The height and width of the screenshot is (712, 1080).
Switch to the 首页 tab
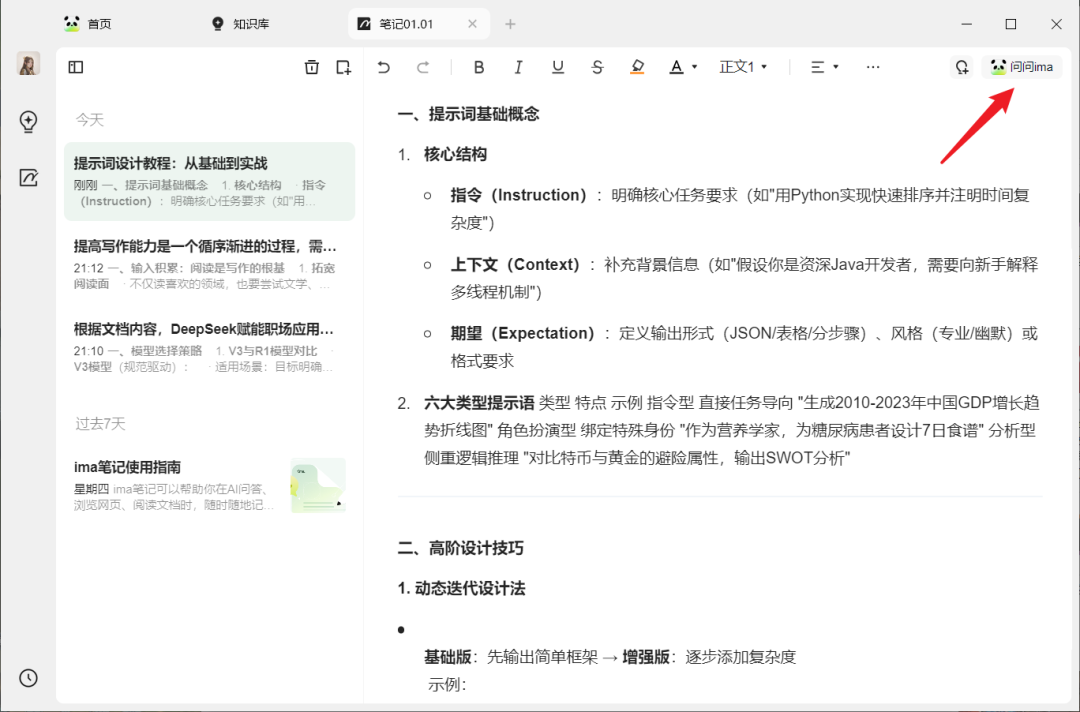88,22
